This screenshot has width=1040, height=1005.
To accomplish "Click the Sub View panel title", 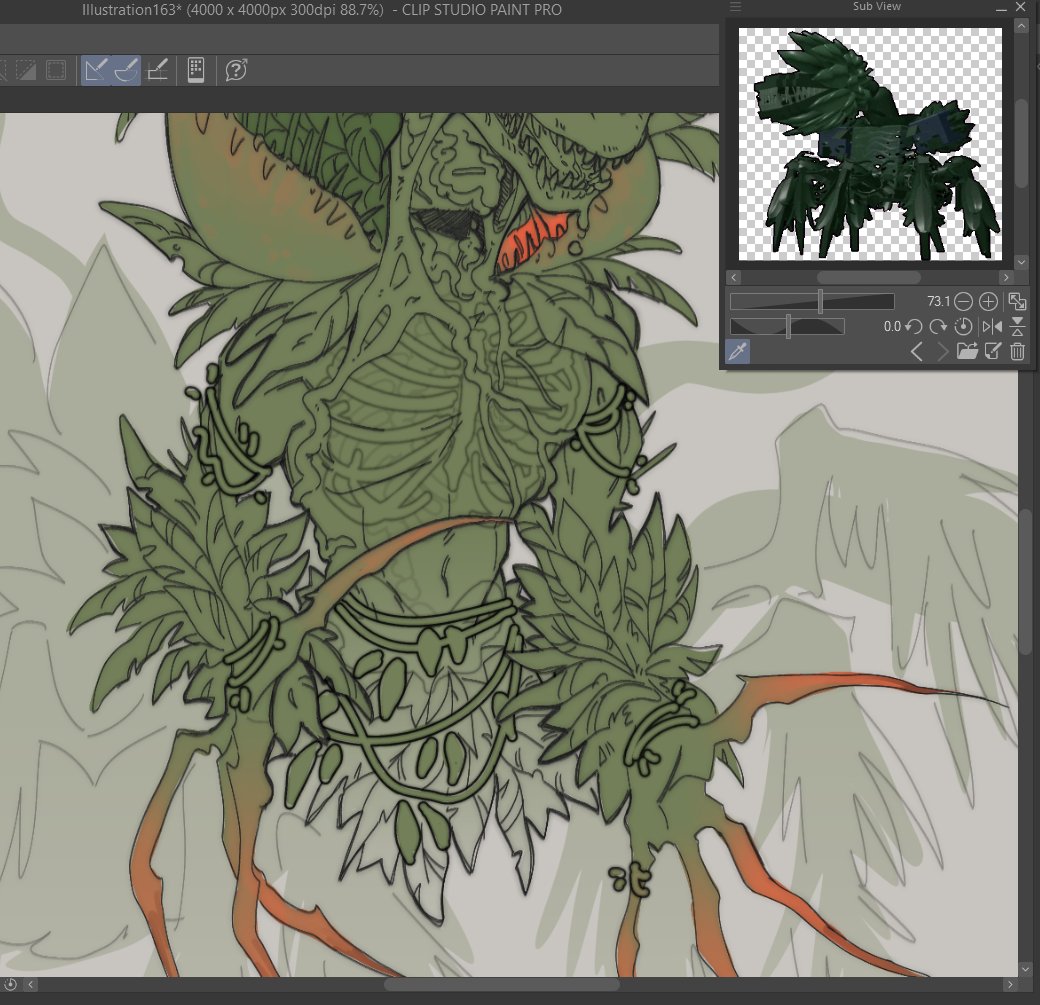I will (876, 6).
